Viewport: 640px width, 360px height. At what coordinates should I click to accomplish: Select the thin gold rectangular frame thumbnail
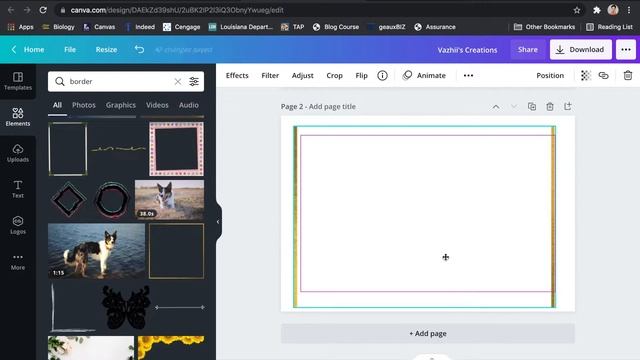pyautogui.click(x=68, y=149)
